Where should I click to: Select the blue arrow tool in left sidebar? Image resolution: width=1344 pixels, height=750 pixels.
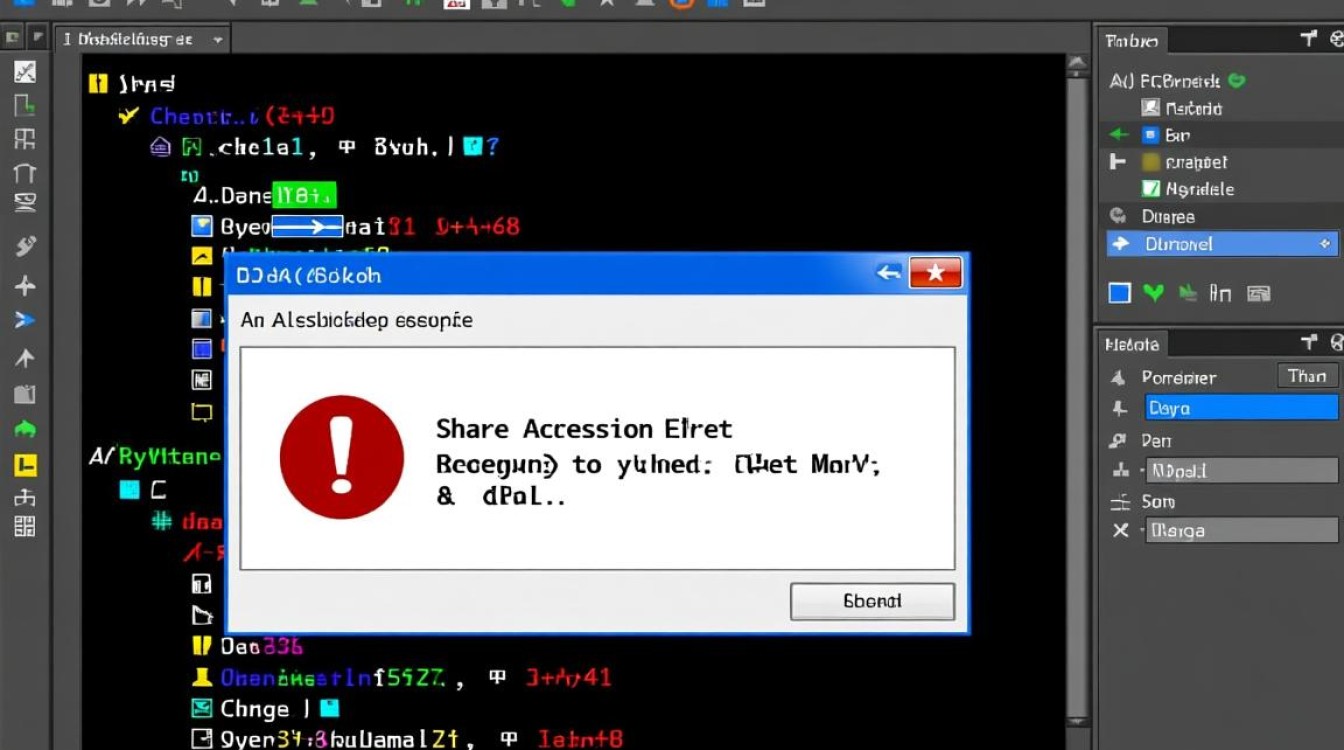coord(25,320)
